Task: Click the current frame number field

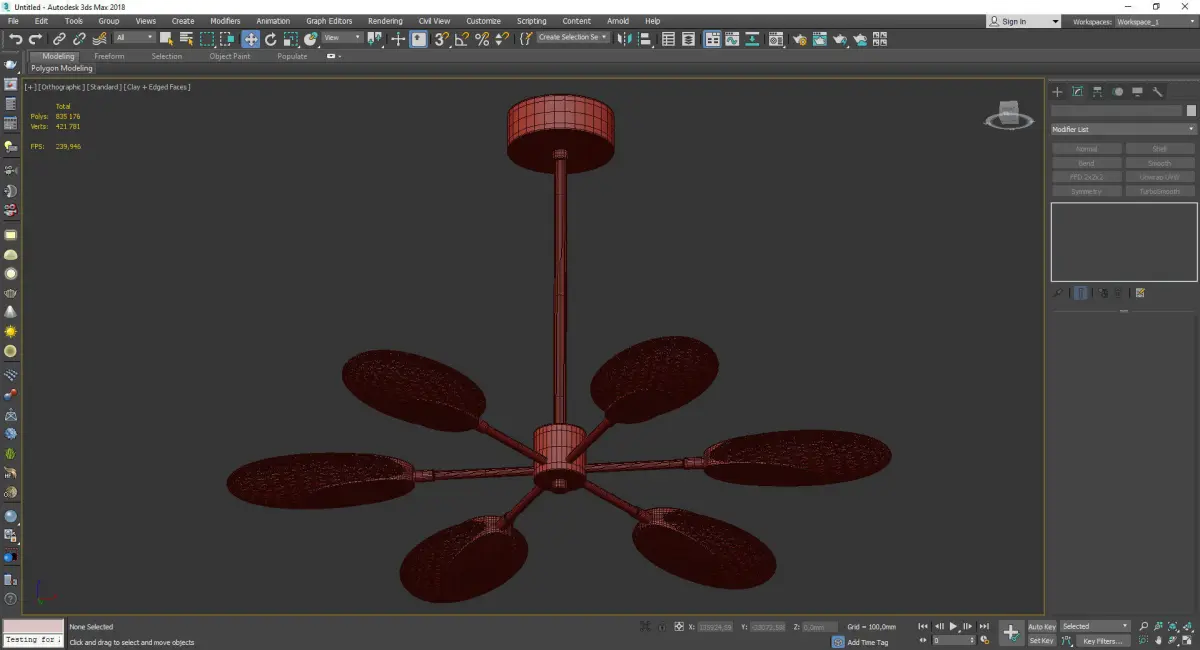Action: [955, 640]
